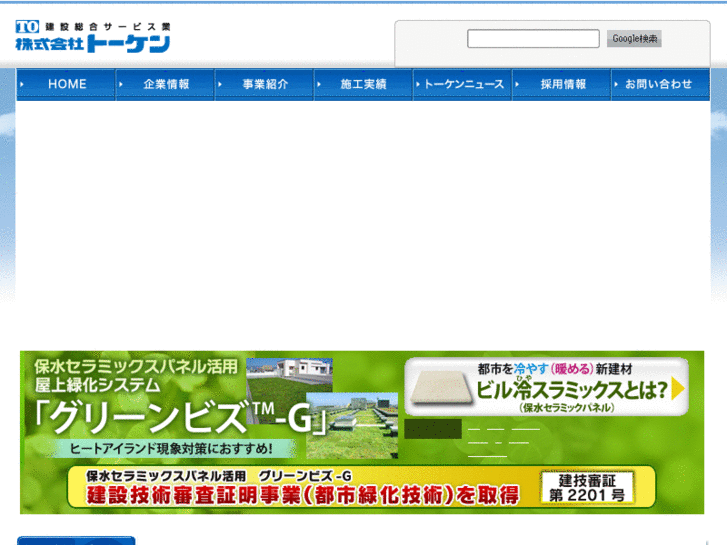727x545 pixels.
Task: Click the 建技審証 第2201号 certificate badge
Action: [587, 487]
